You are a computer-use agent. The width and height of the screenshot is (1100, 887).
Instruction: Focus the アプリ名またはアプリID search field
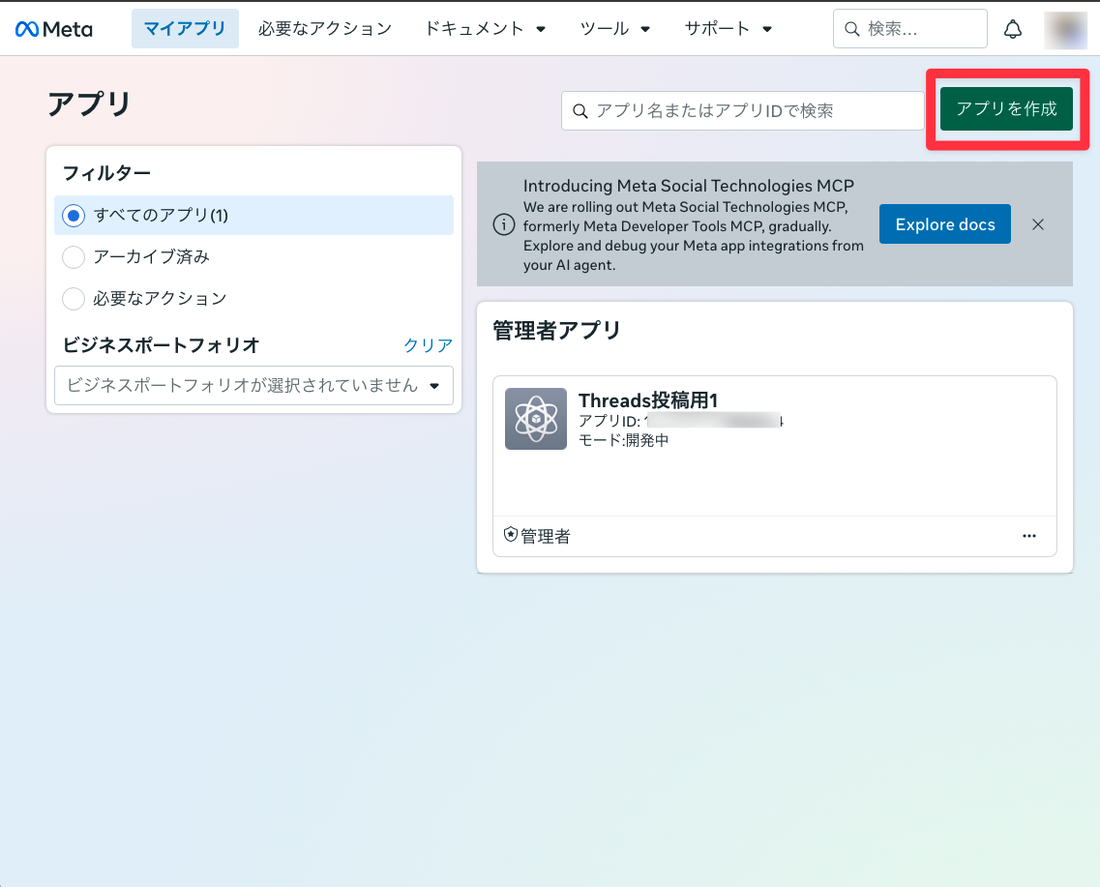click(x=743, y=111)
